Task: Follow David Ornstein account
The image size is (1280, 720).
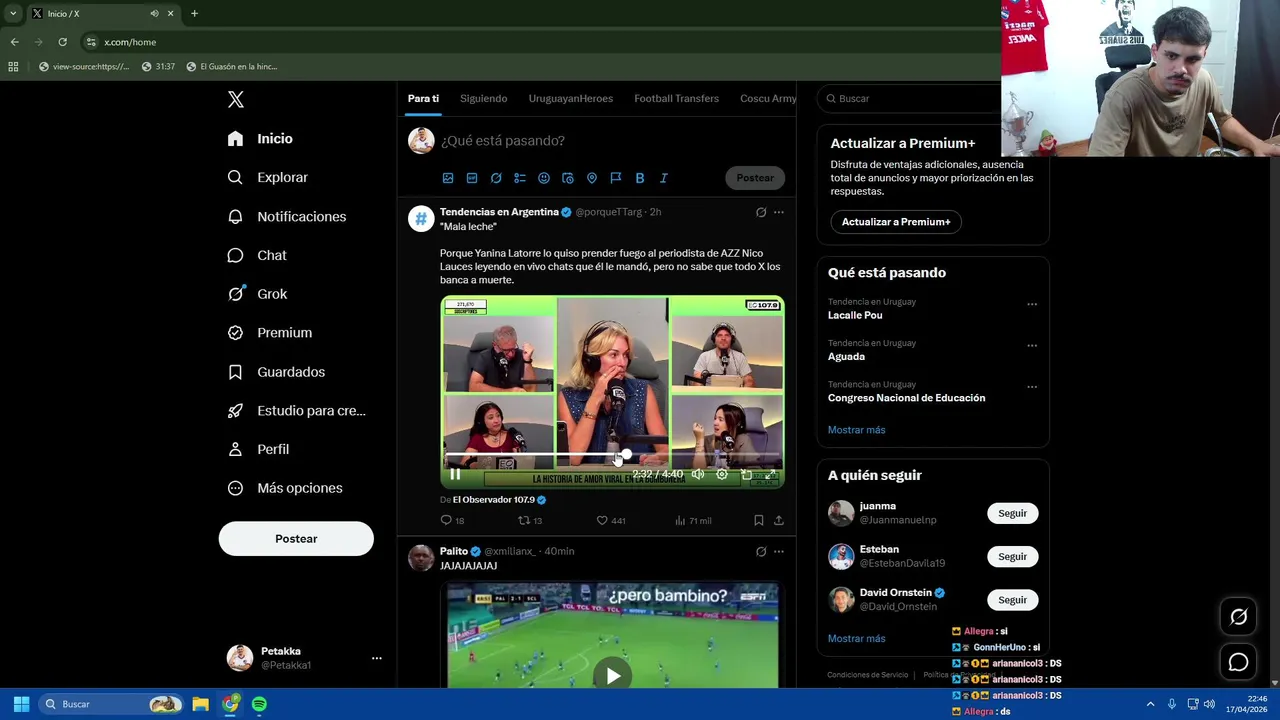Action: coord(1012,600)
